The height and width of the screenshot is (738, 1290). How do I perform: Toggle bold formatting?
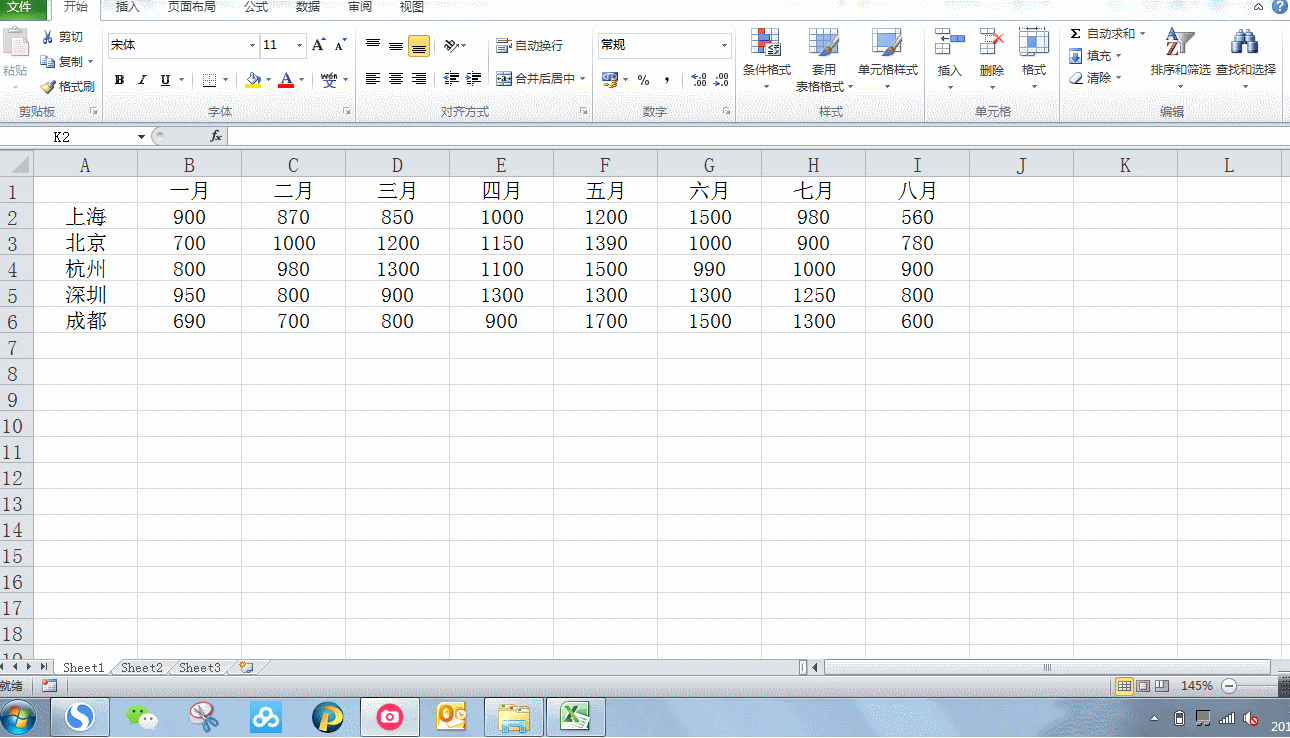[x=119, y=80]
